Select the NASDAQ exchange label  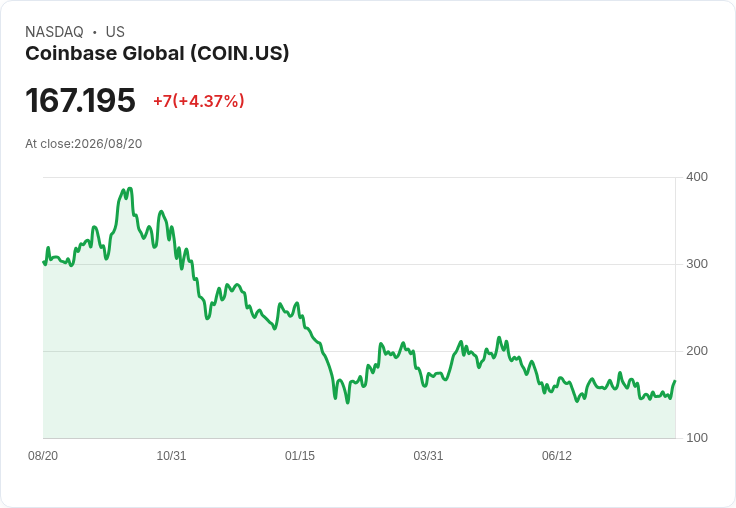tap(54, 32)
